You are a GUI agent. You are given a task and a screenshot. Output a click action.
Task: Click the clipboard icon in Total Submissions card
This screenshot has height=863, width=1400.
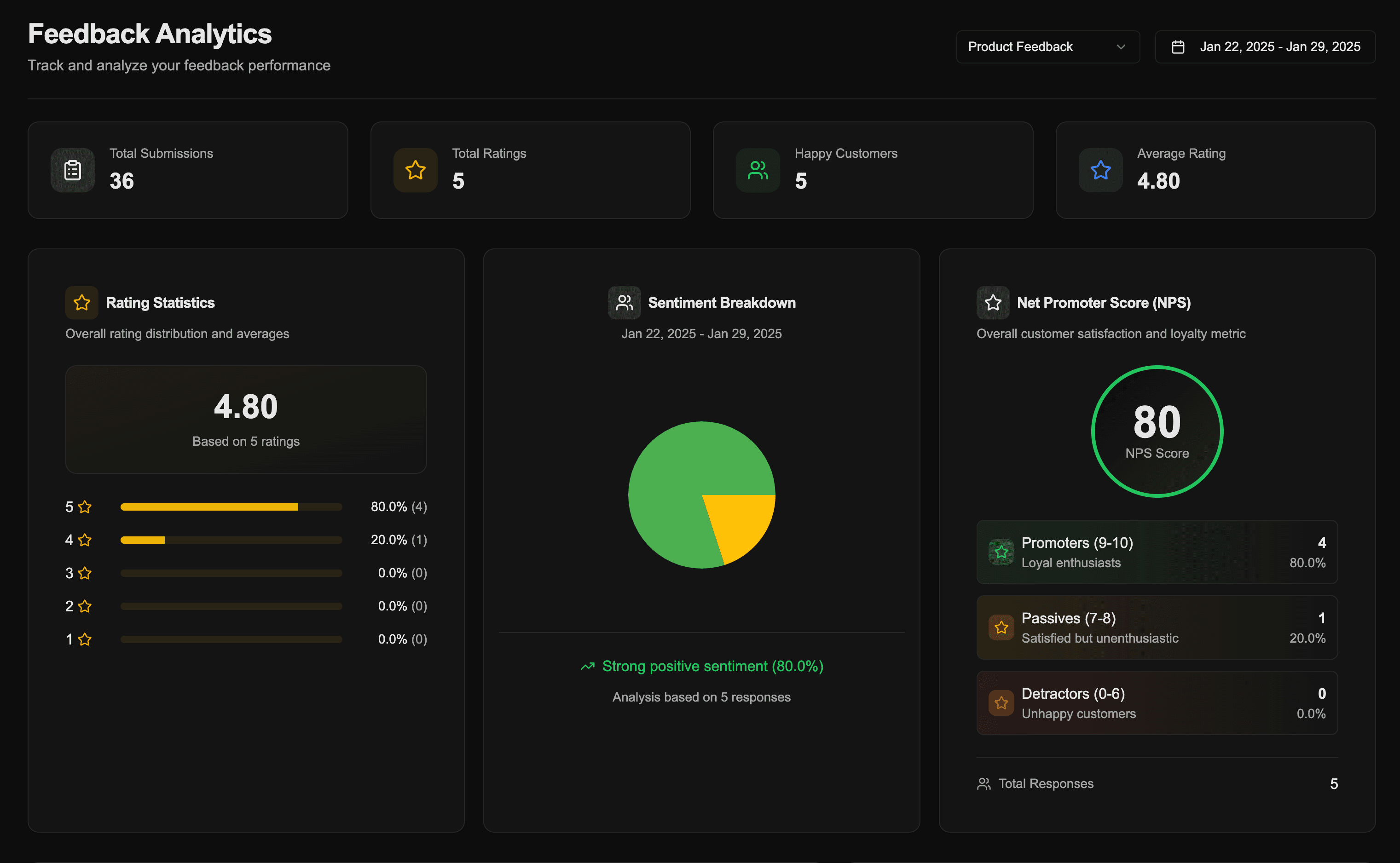coord(73,170)
